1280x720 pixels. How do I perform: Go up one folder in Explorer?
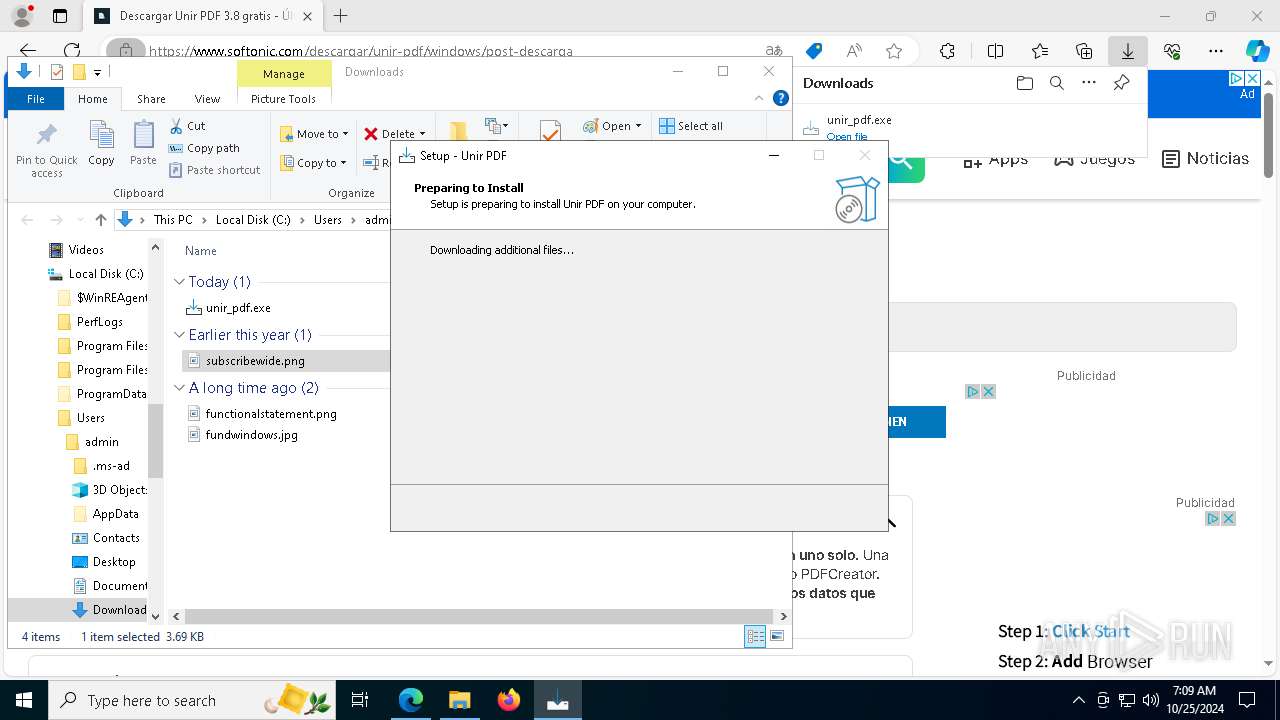pyautogui.click(x=100, y=220)
